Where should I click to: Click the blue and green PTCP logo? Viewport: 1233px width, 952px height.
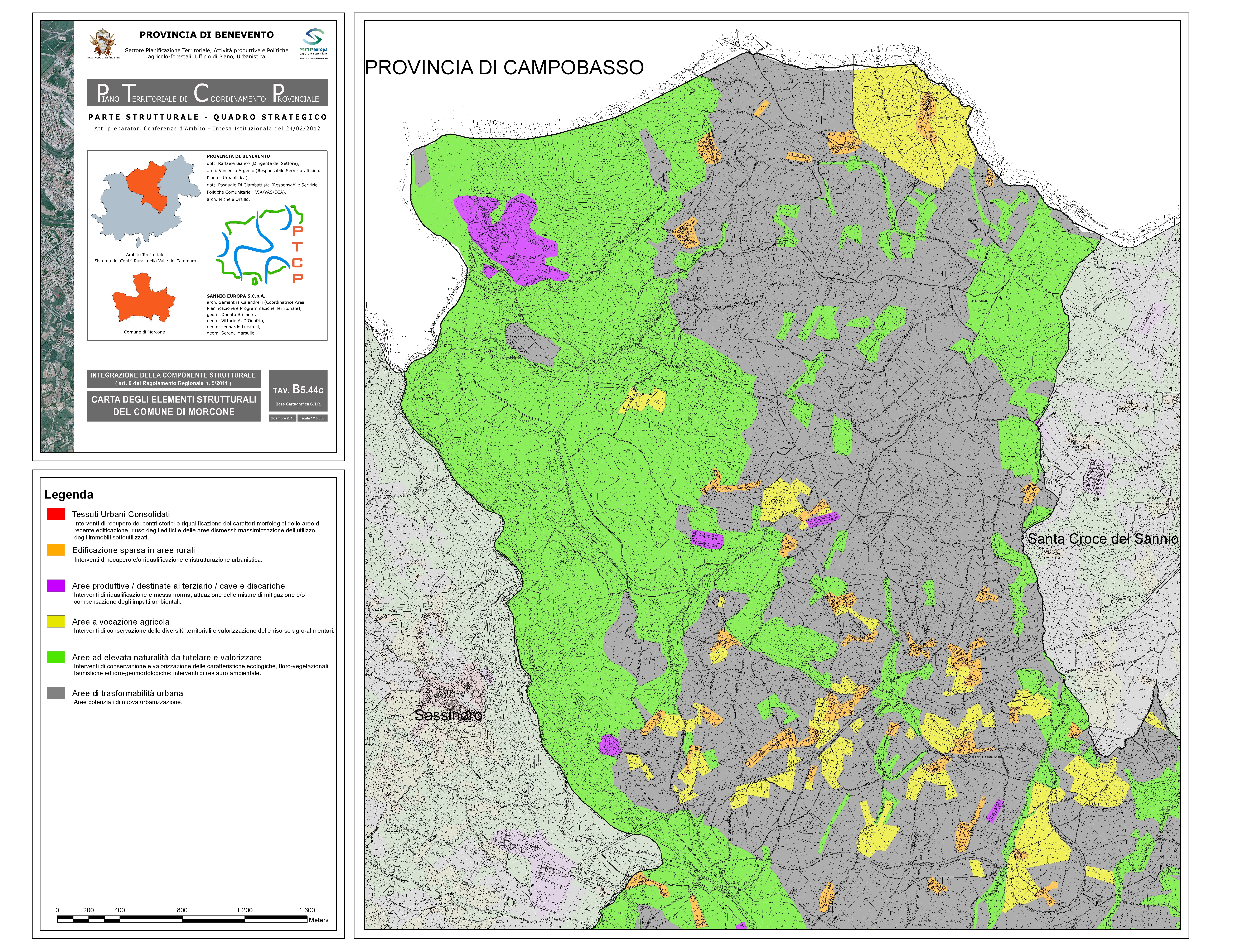pyautogui.click(x=260, y=245)
